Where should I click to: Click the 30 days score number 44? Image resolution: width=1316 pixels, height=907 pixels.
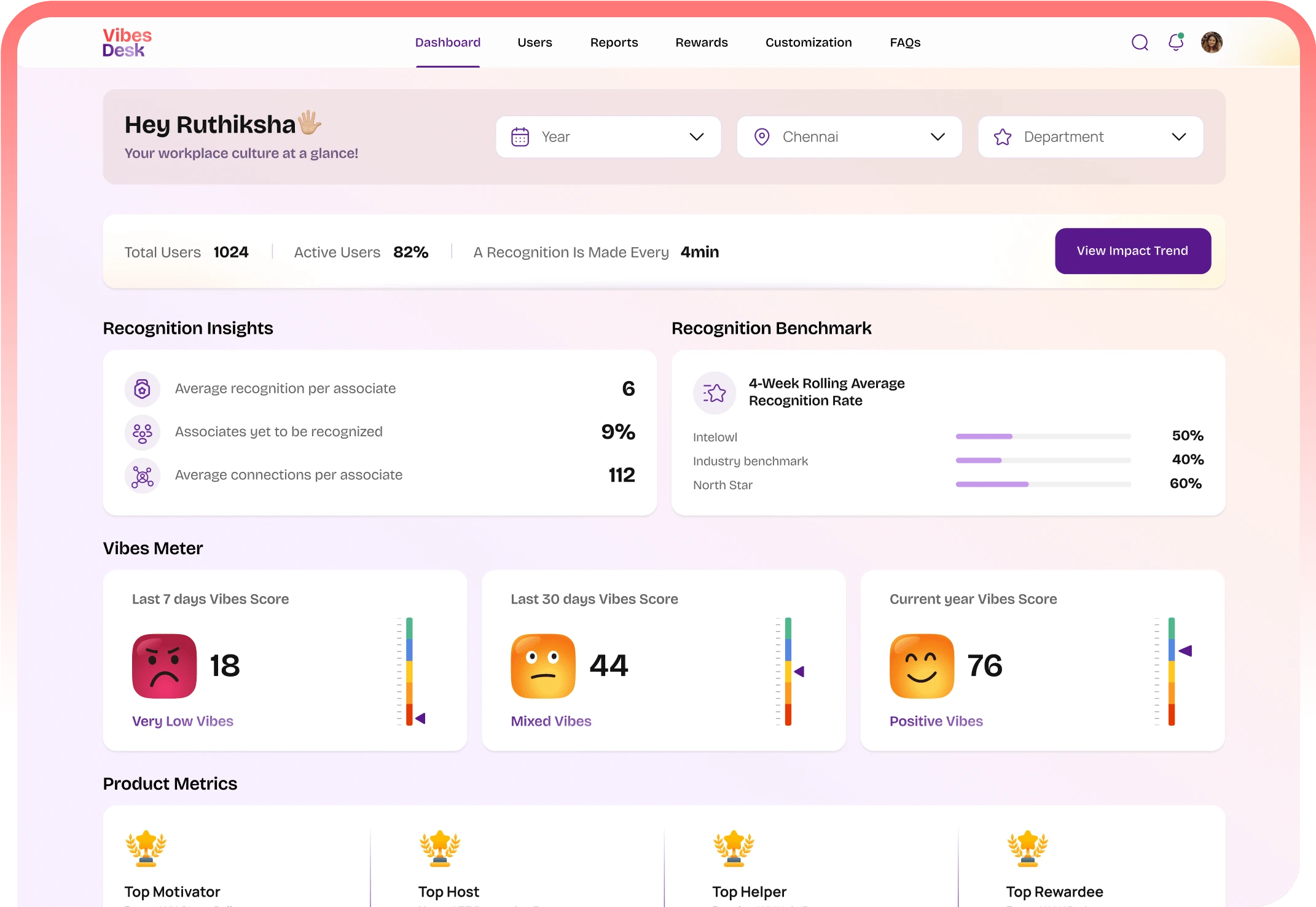(609, 666)
